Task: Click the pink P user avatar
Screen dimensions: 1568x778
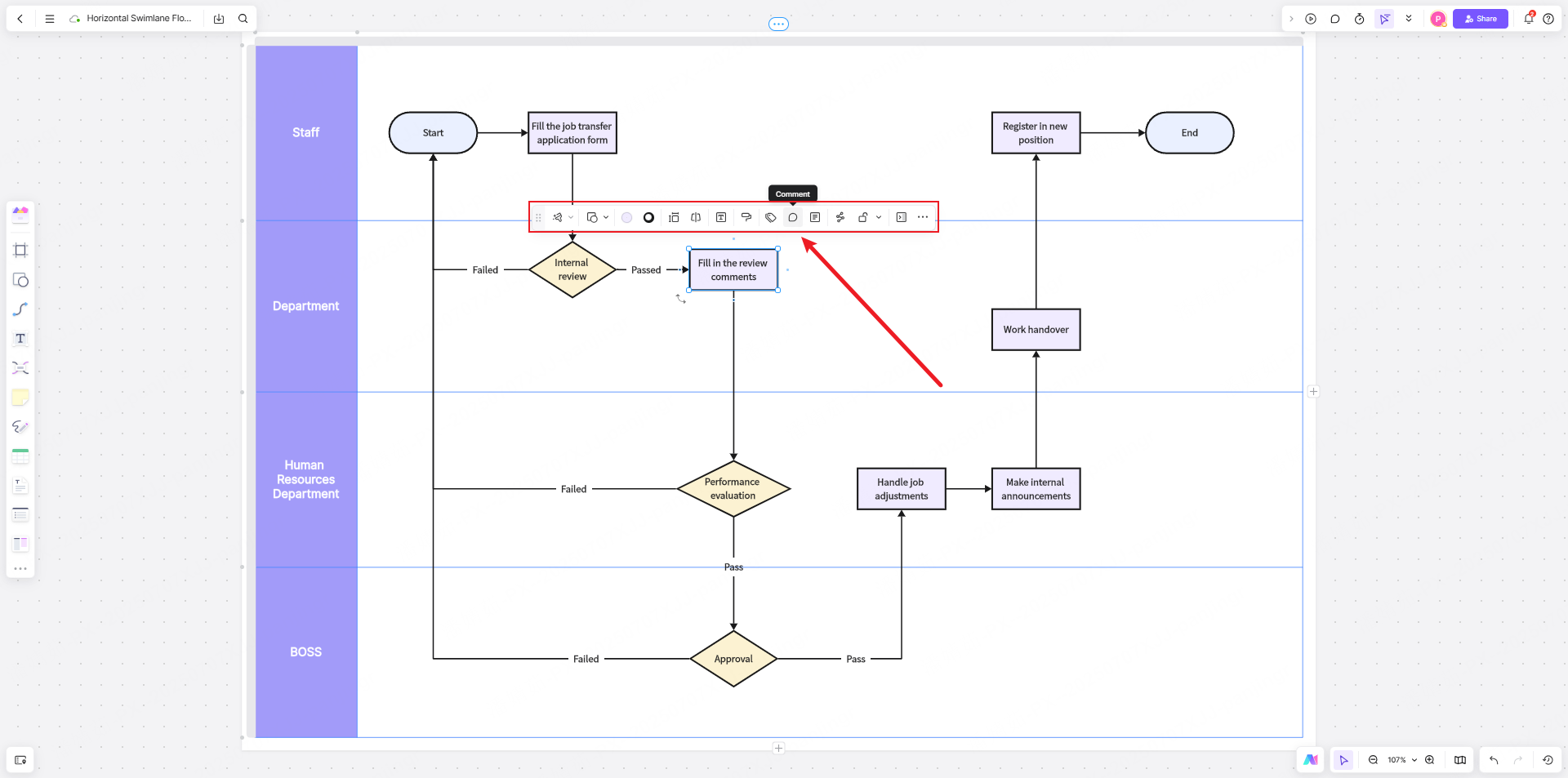Action: [1438, 18]
